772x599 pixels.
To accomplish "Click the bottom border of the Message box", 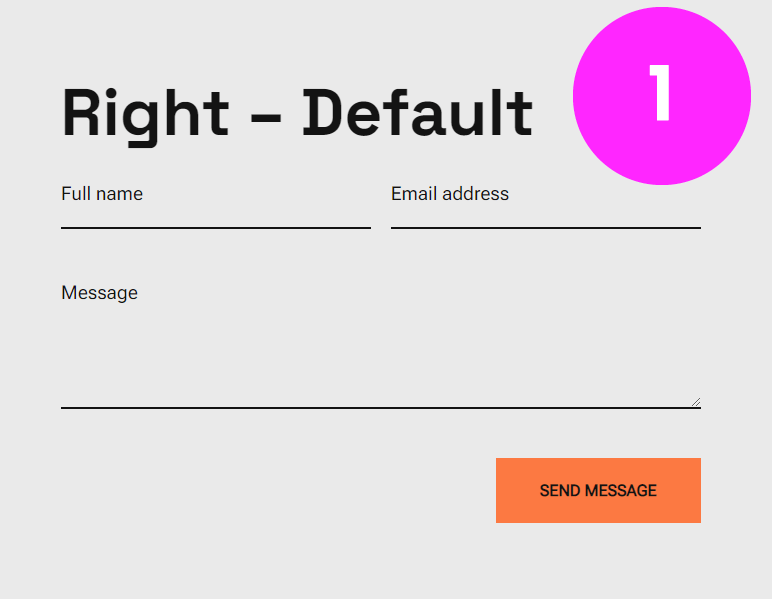I will point(381,408).
